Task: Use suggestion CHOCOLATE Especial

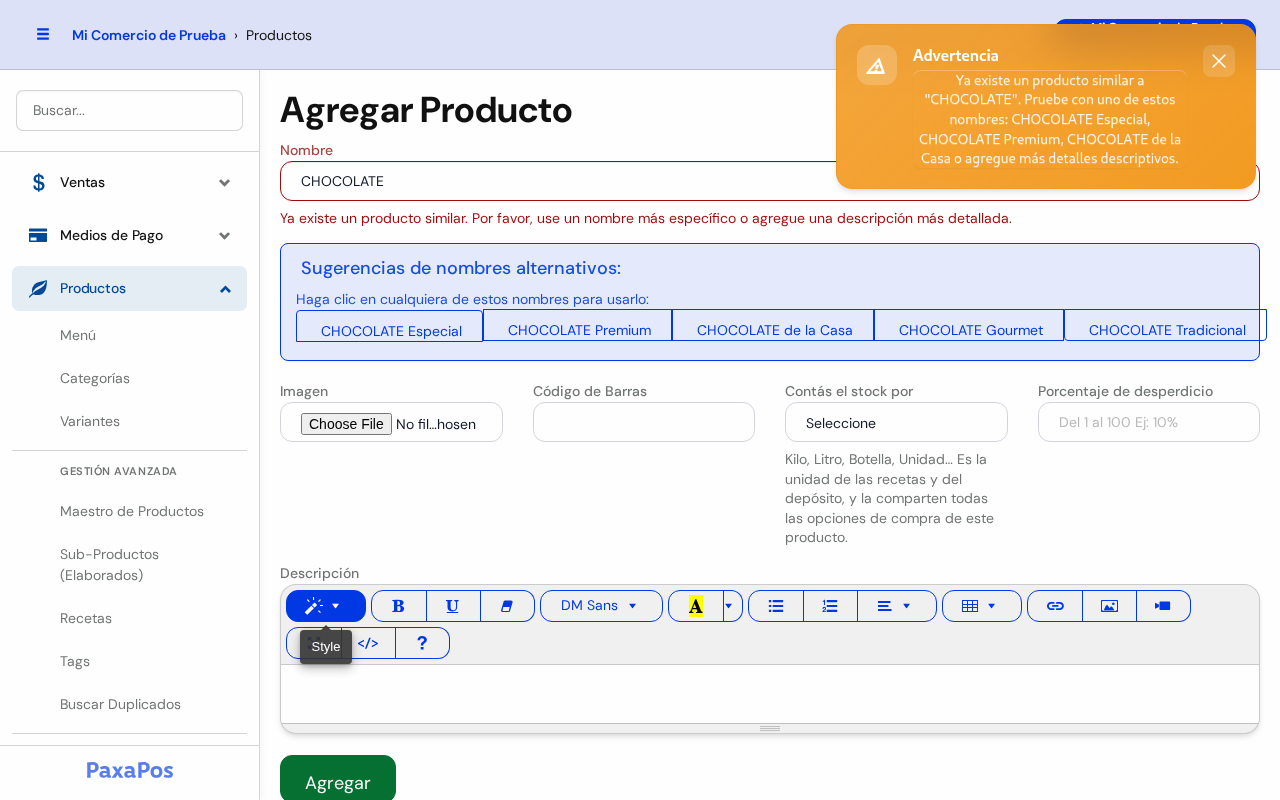Action: tap(390, 326)
